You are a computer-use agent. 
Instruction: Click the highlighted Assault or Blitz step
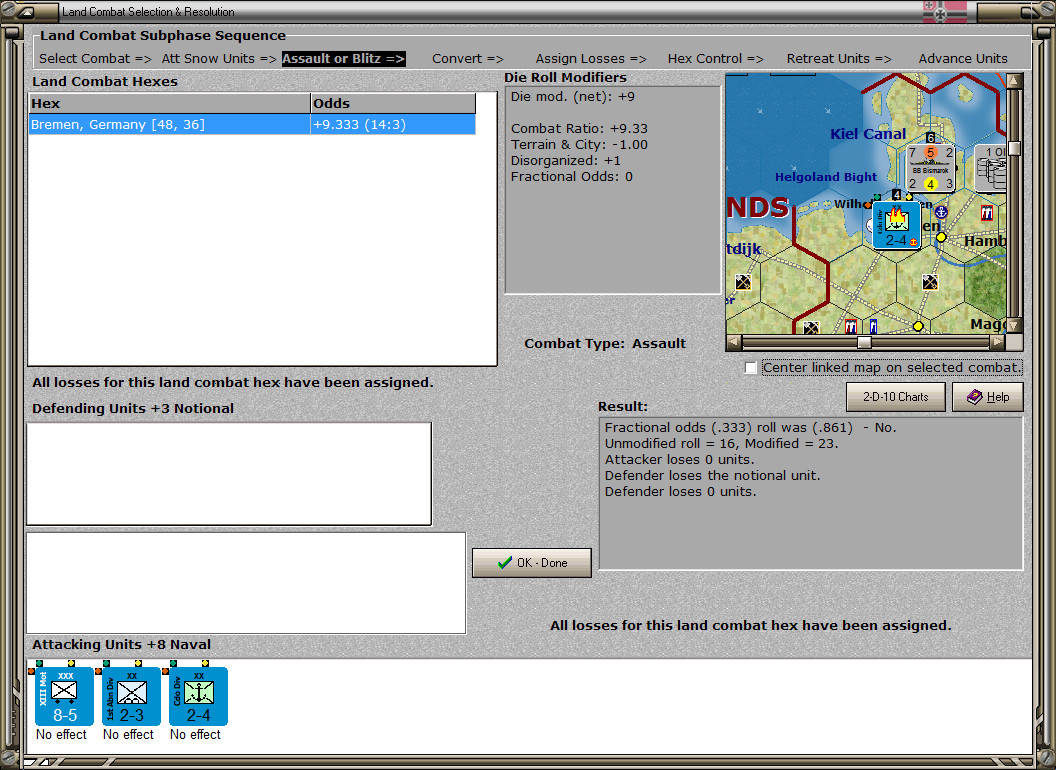click(343, 59)
